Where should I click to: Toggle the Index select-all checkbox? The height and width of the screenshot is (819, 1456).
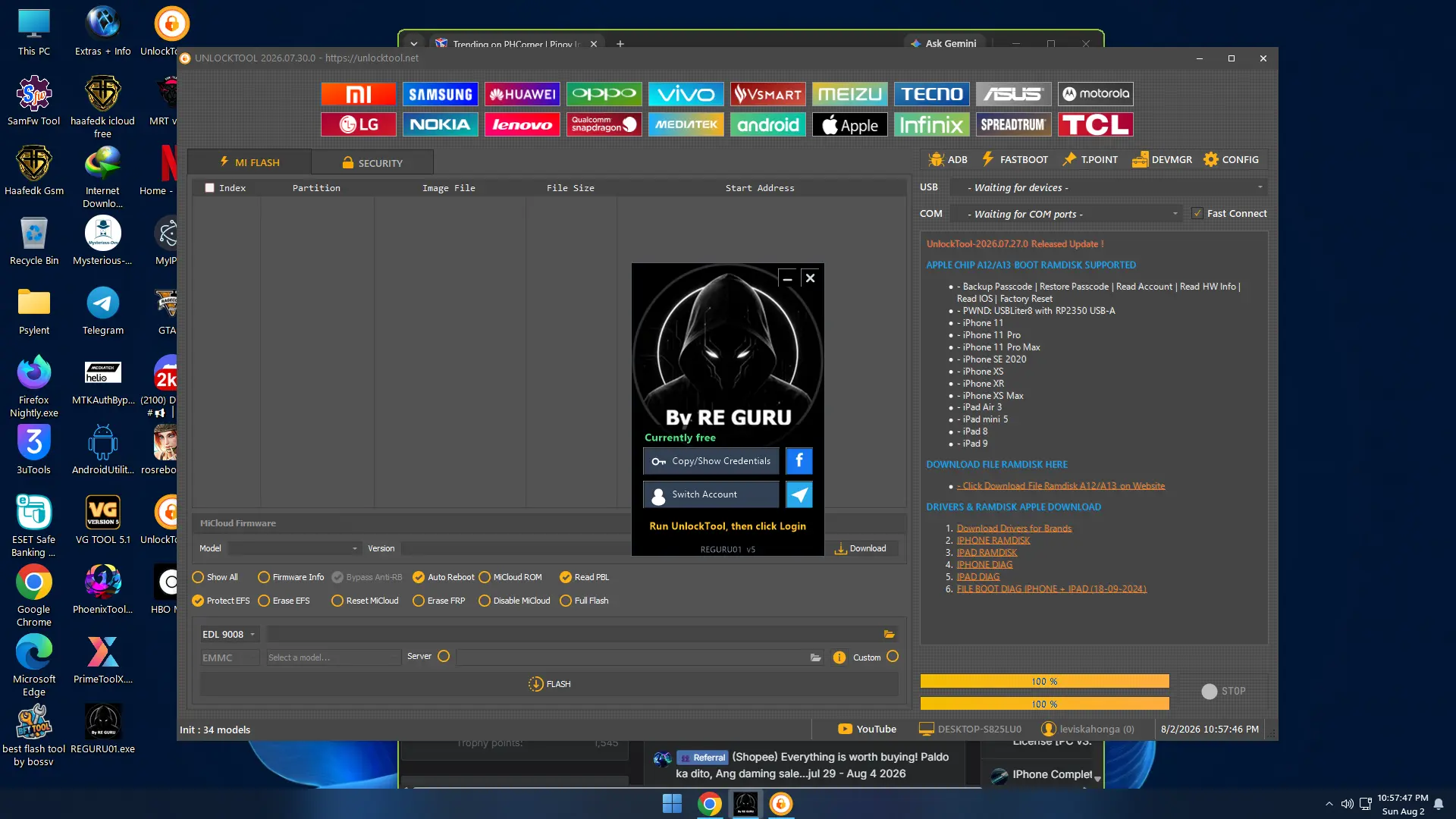pos(210,188)
